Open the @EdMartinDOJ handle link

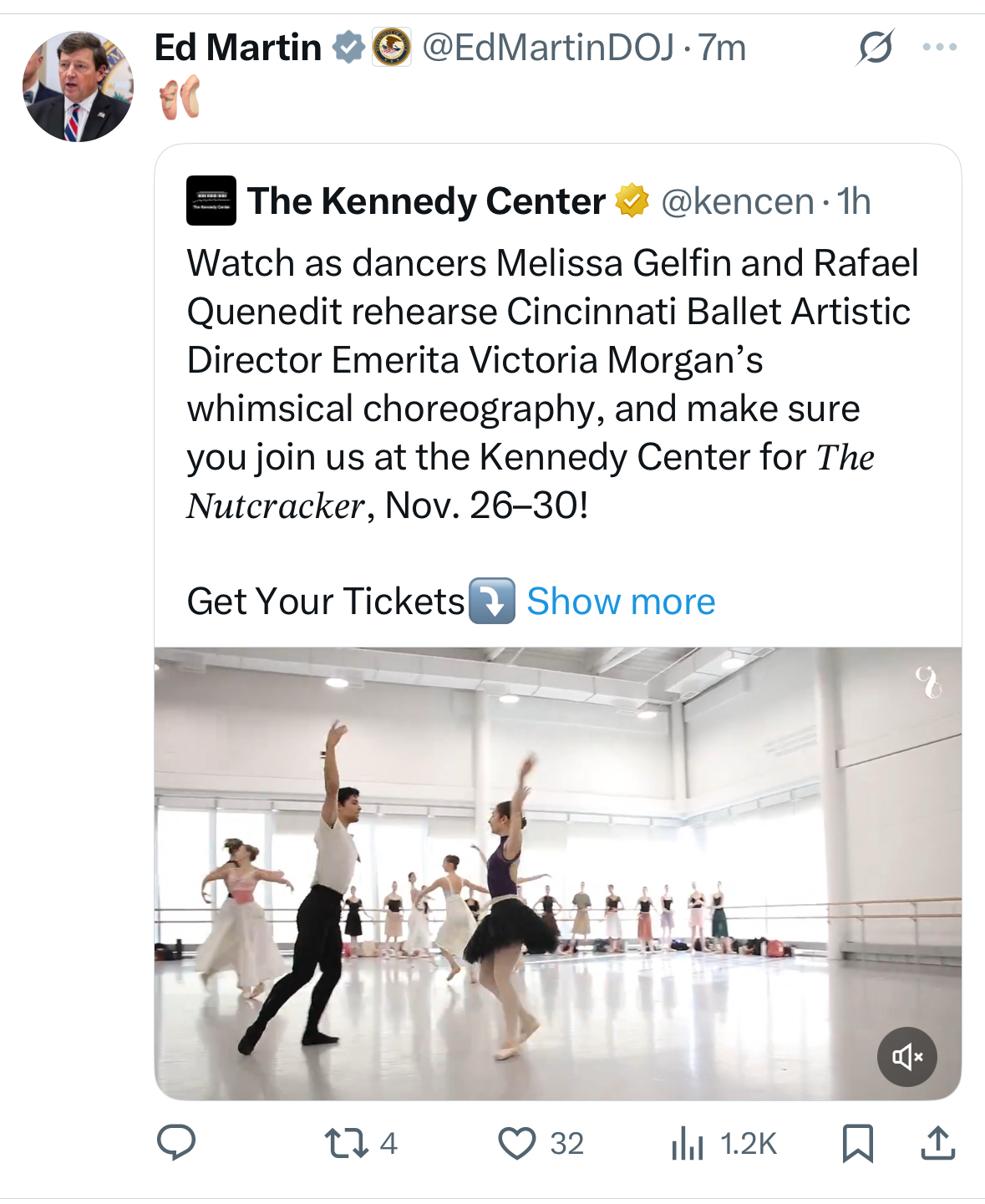pos(548,48)
